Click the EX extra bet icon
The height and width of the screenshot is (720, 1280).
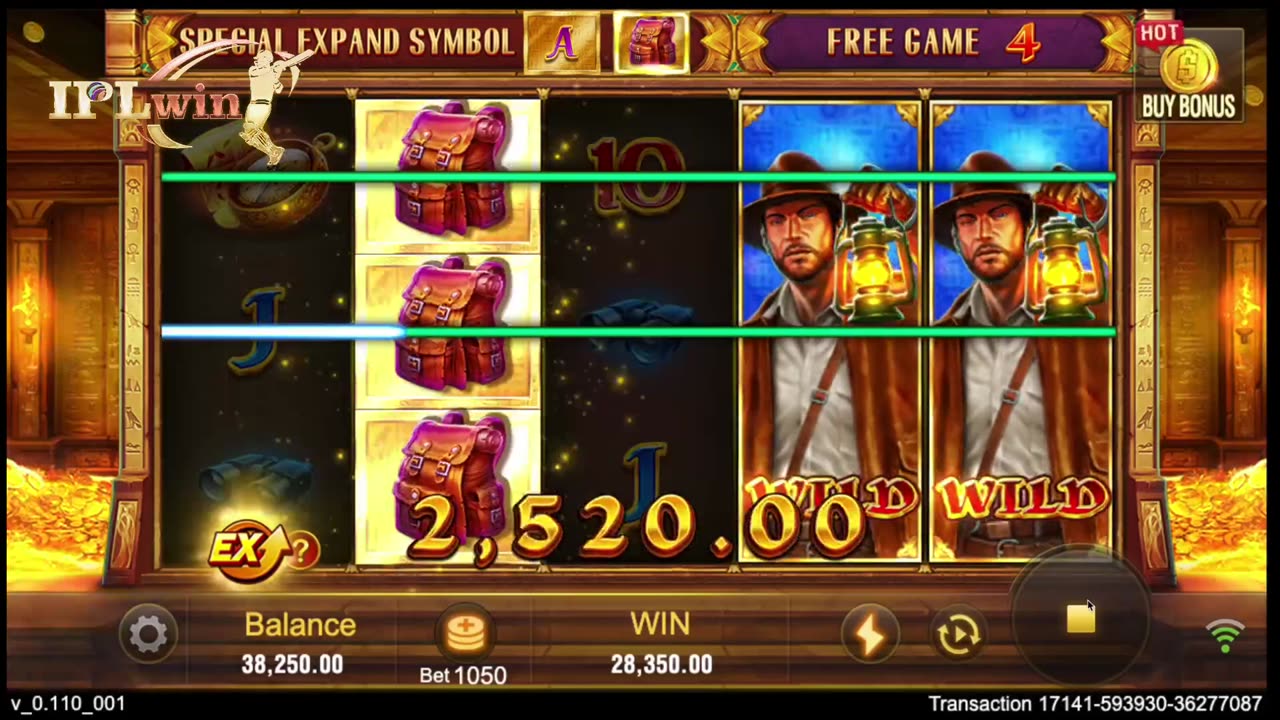pos(248,550)
